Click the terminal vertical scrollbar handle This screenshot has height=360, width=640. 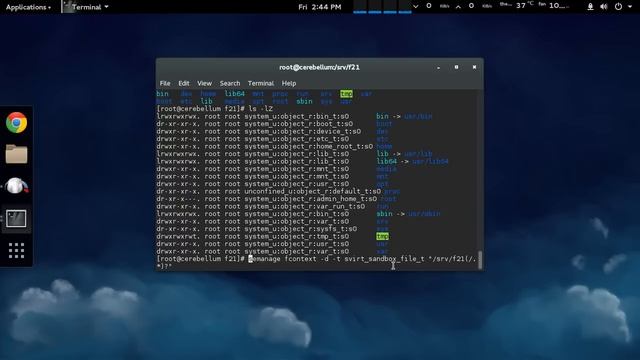[480, 260]
